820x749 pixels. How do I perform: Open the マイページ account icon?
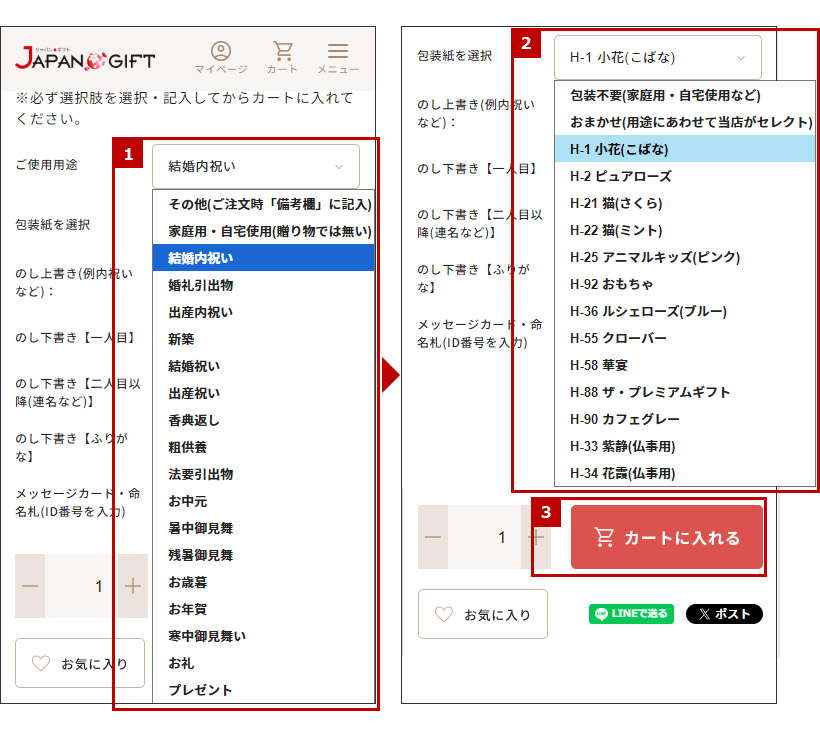click(x=221, y=58)
